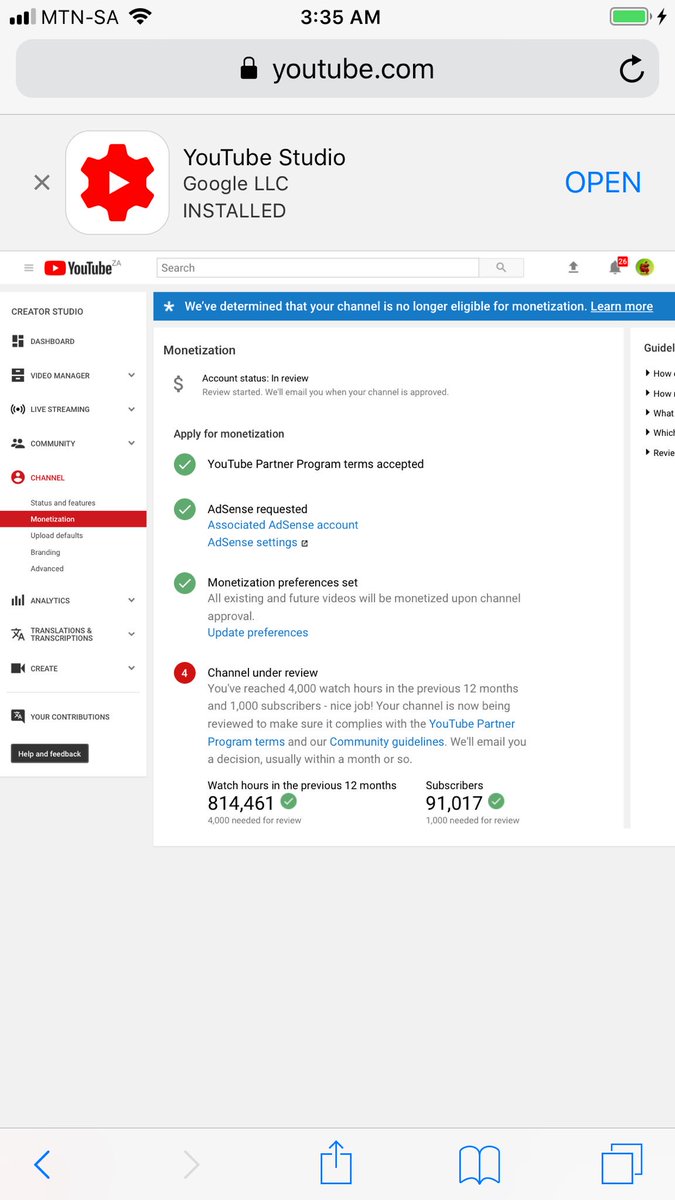Open Branding settings

[45, 552]
